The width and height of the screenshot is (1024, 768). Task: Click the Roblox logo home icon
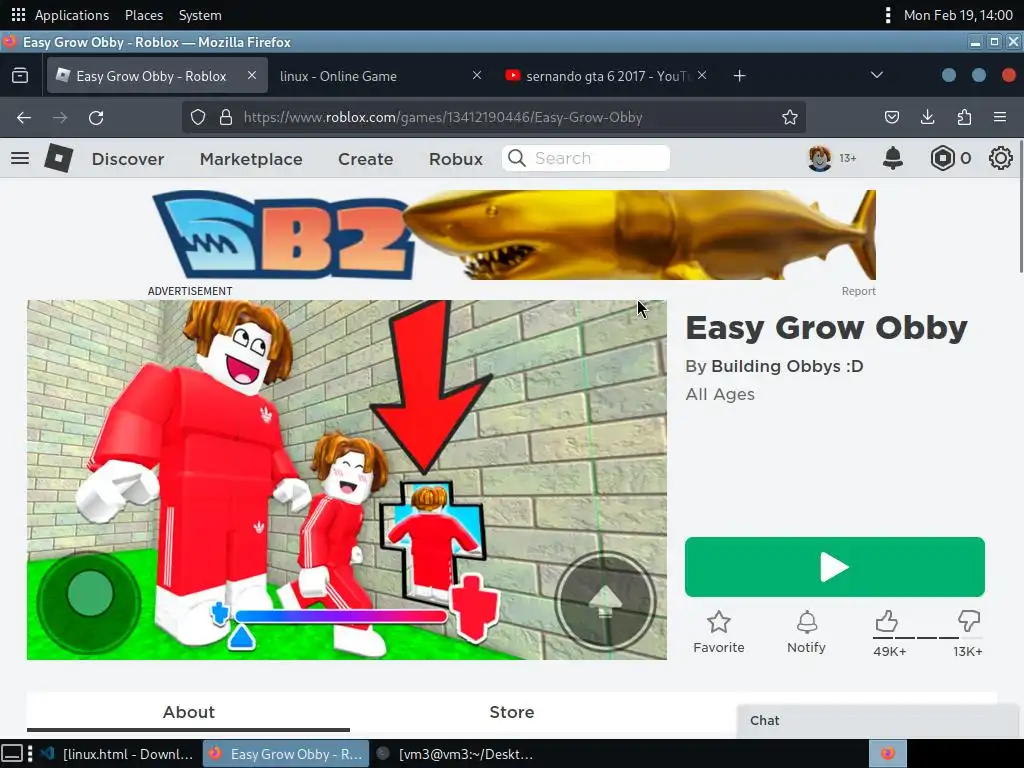(x=58, y=158)
